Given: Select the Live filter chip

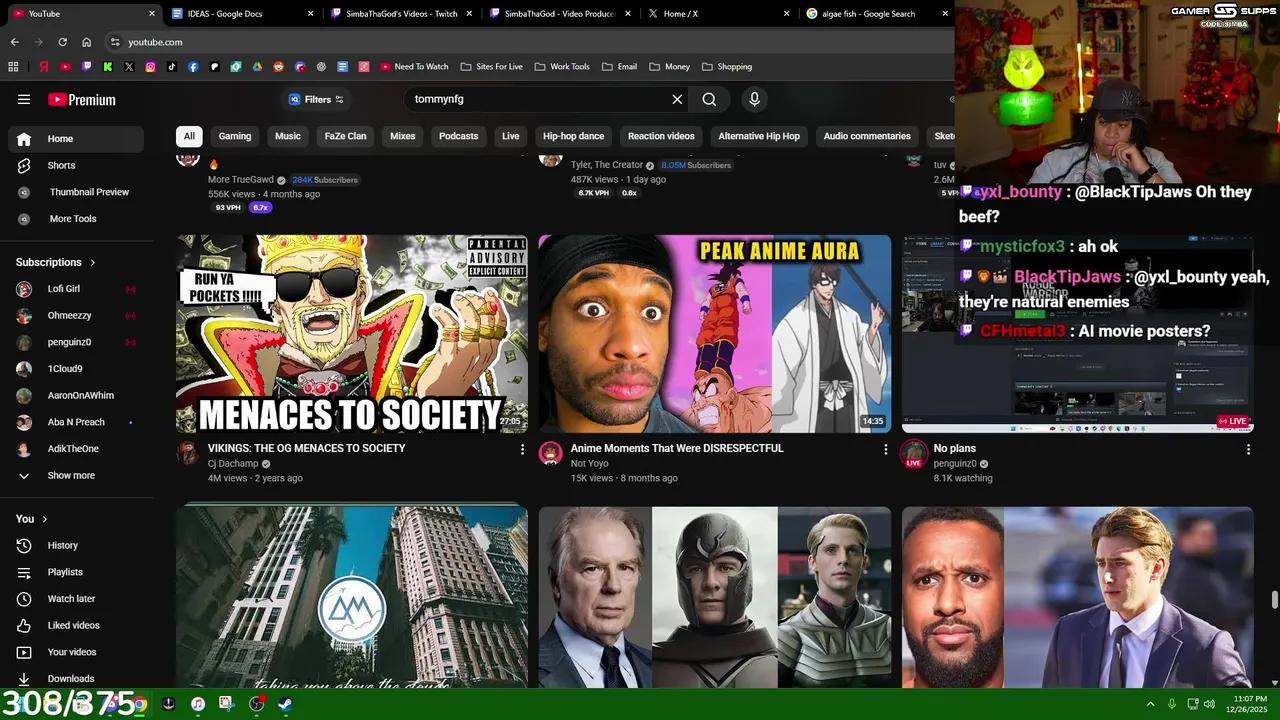Looking at the screenshot, I should click(511, 136).
